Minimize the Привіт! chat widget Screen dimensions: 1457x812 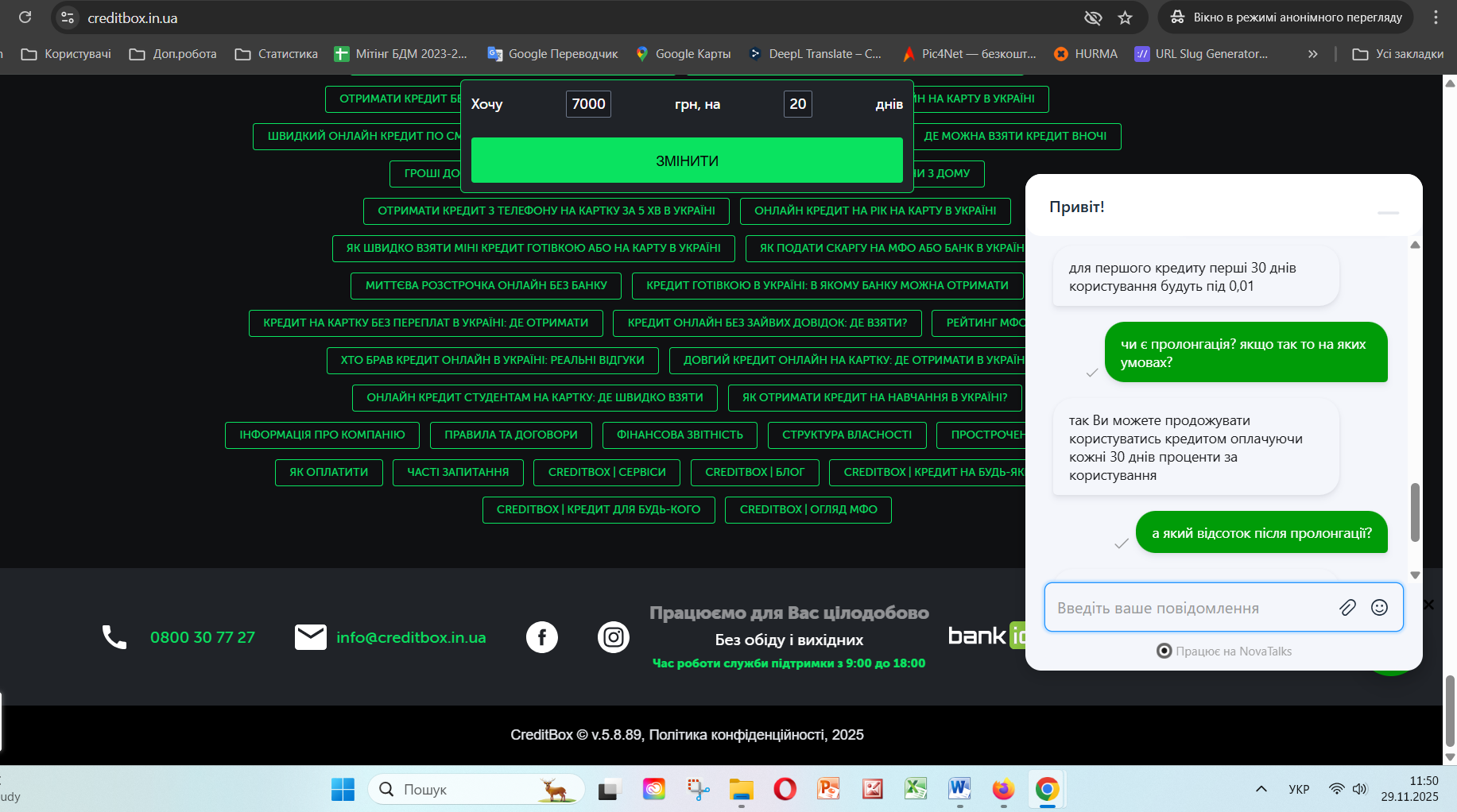coord(1388,212)
